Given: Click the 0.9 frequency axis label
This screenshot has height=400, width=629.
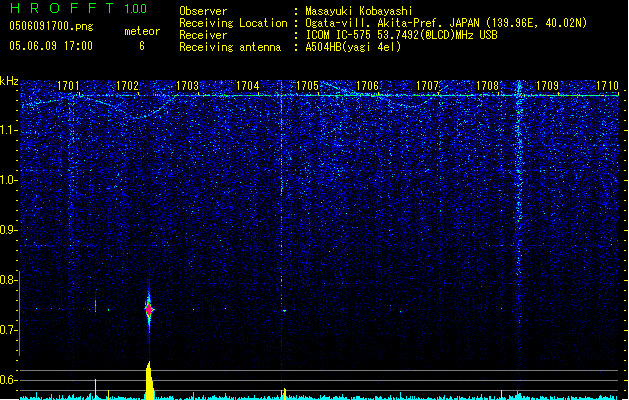Looking at the screenshot, I should coord(8,230).
